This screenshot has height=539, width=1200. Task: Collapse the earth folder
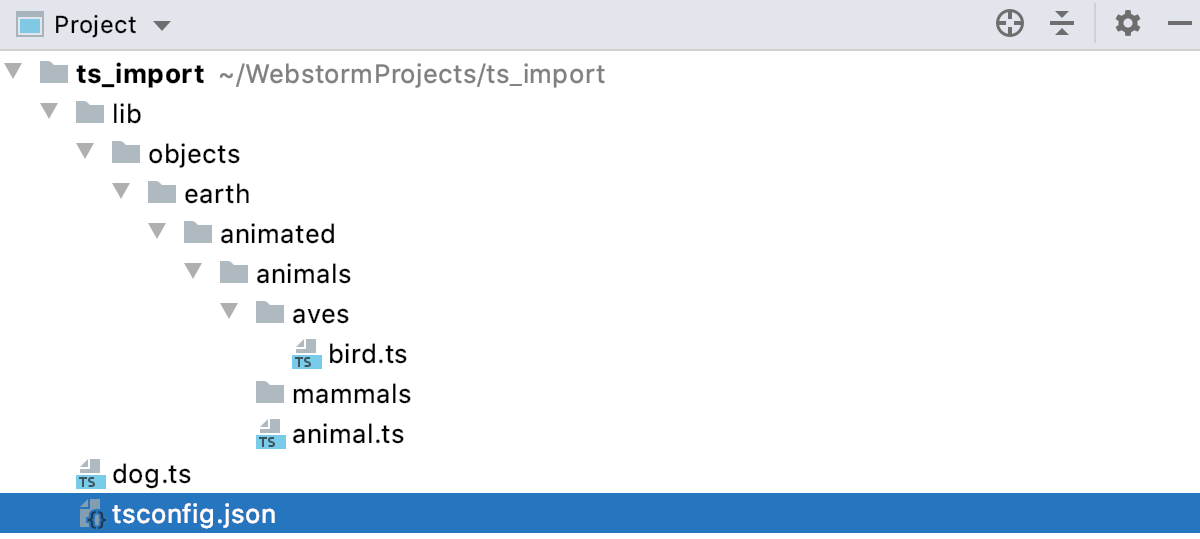click(121, 192)
